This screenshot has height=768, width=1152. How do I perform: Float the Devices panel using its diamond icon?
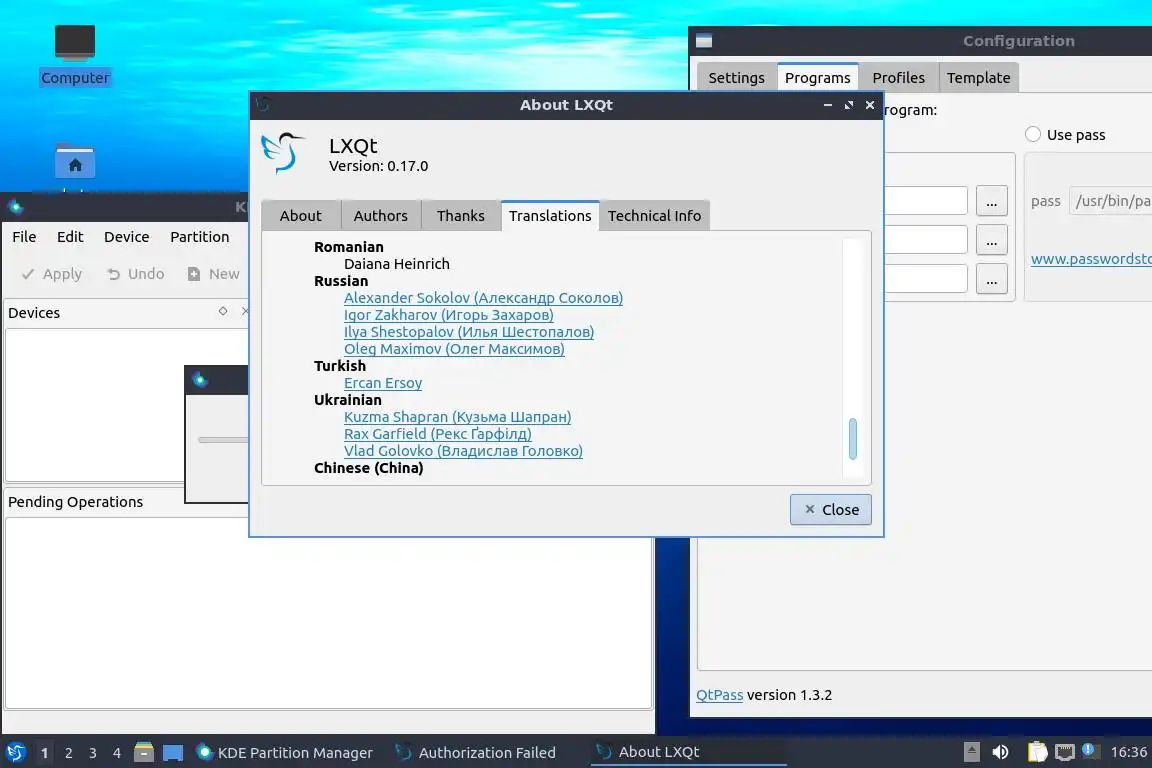223,312
